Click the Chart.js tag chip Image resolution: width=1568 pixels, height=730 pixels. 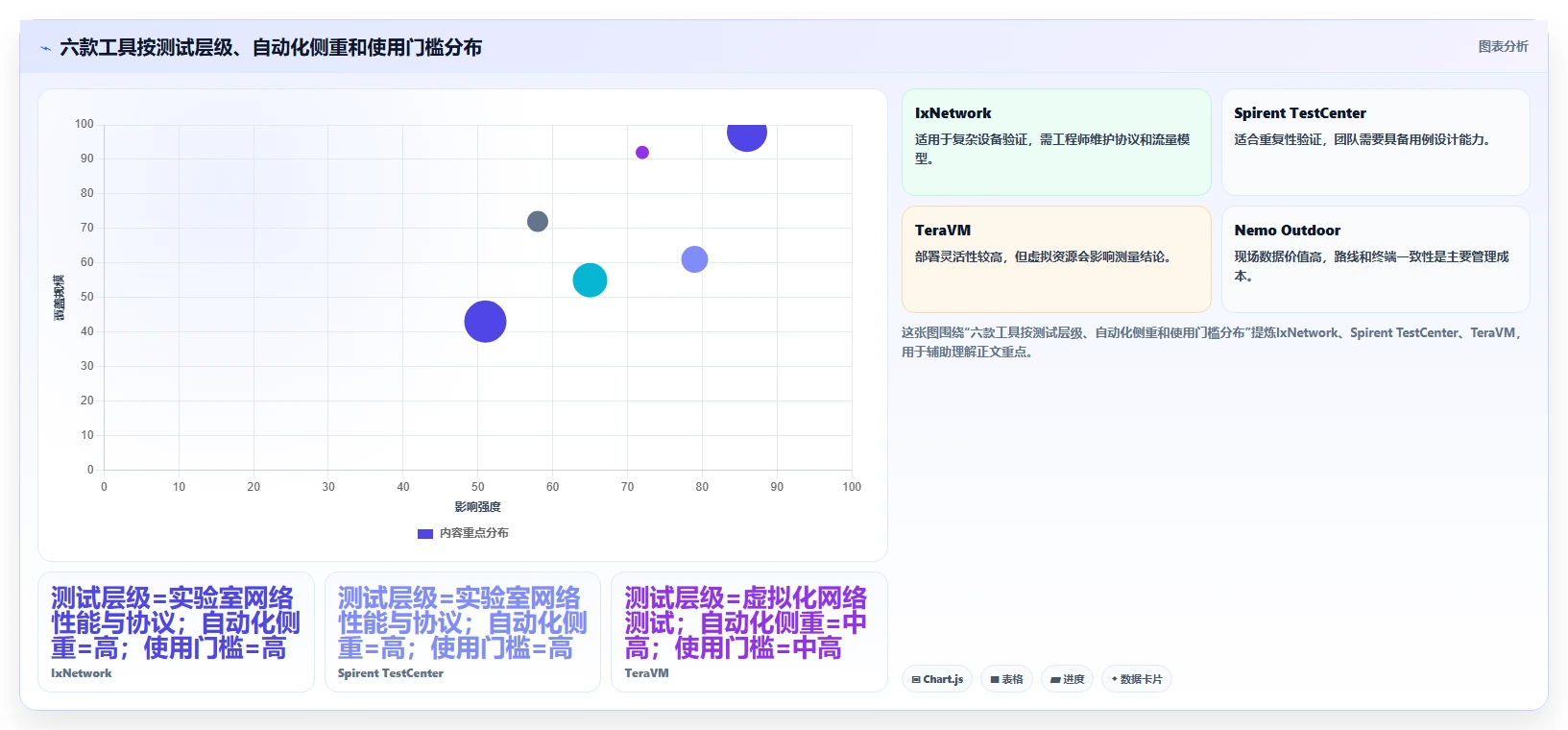point(937,679)
